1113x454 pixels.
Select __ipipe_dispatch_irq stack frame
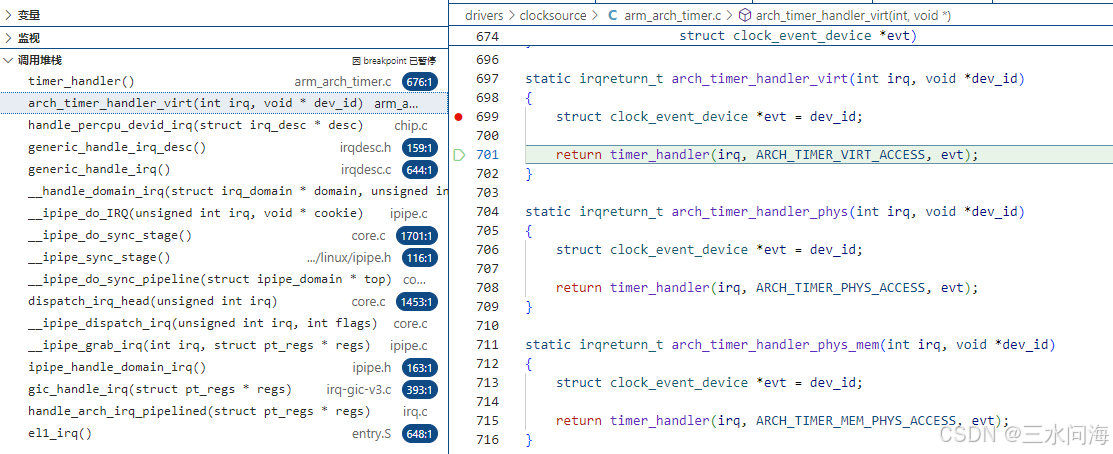(x=224, y=323)
